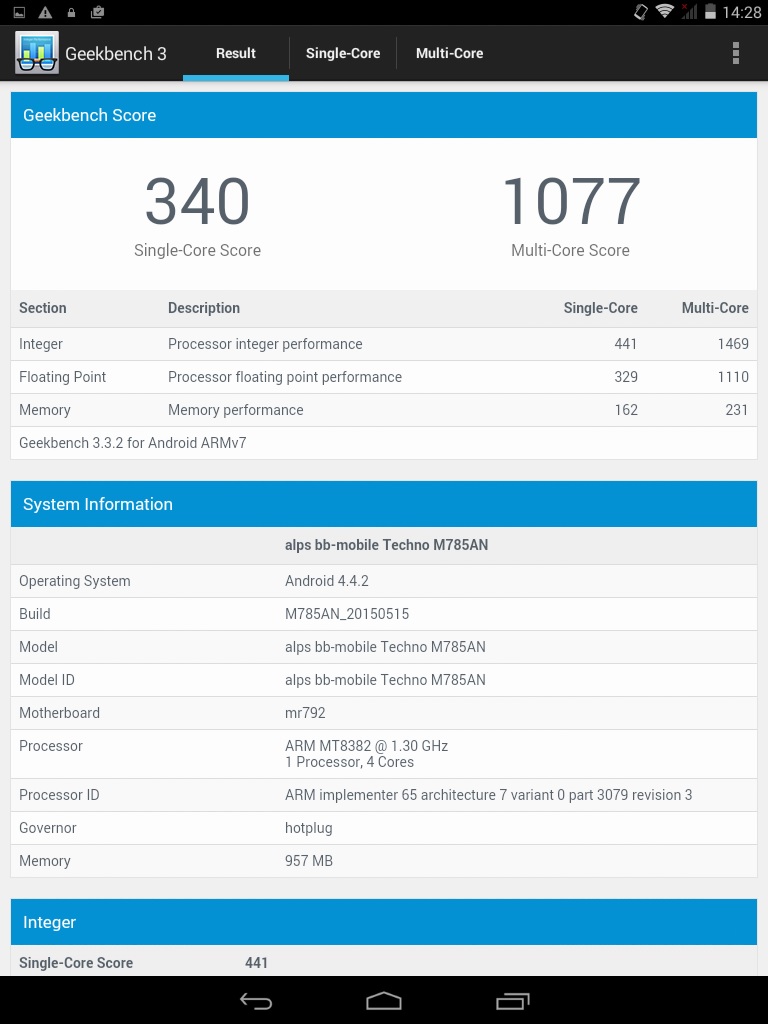Switch to the Single-Core tab
Screen dimensions: 768x1024
point(343,54)
